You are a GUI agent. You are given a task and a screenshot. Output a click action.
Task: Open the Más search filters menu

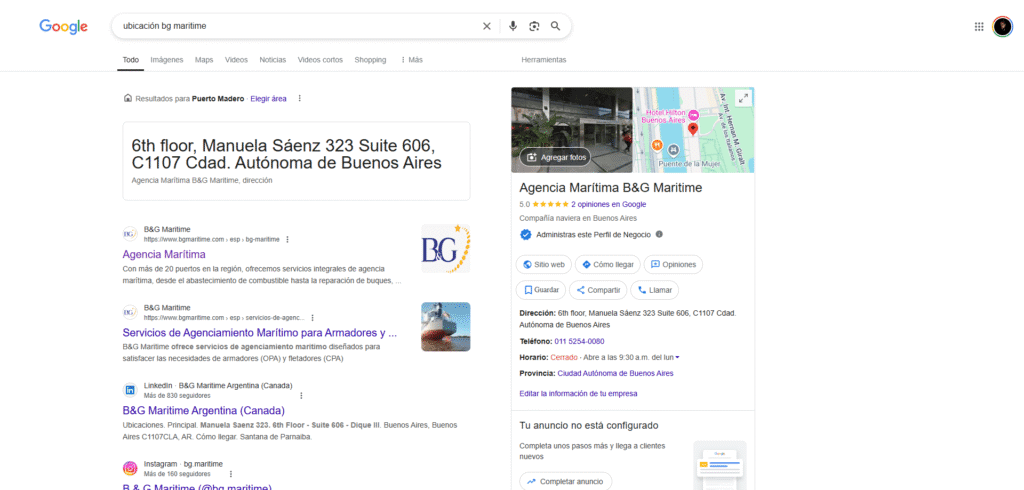[x=411, y=60]
